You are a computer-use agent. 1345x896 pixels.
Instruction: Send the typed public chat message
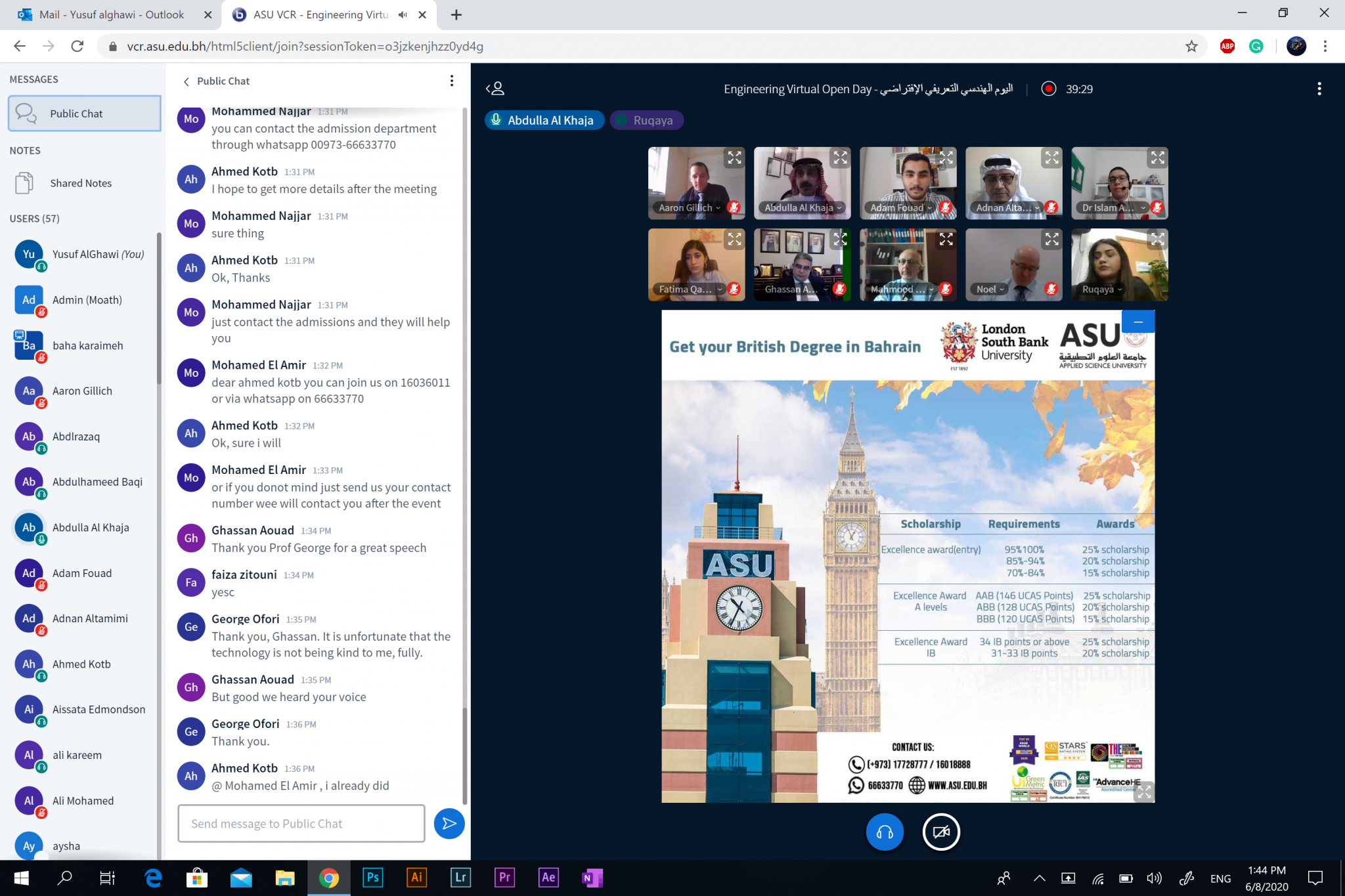(449, 823)
